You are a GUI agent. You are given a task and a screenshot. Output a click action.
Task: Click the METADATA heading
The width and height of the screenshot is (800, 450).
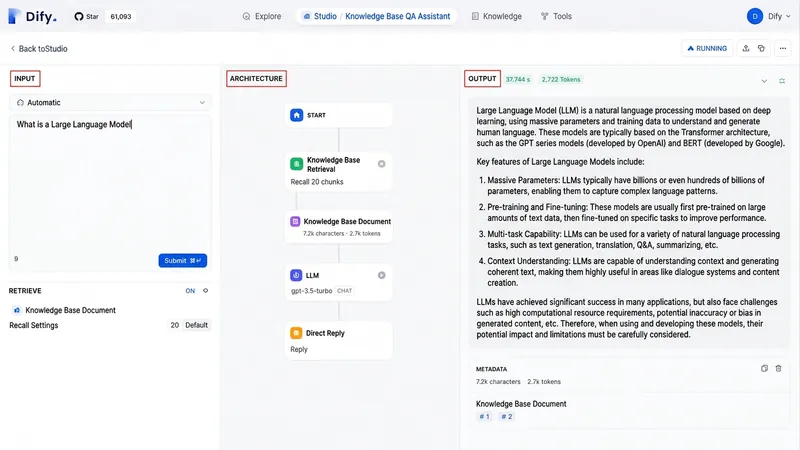491,369
